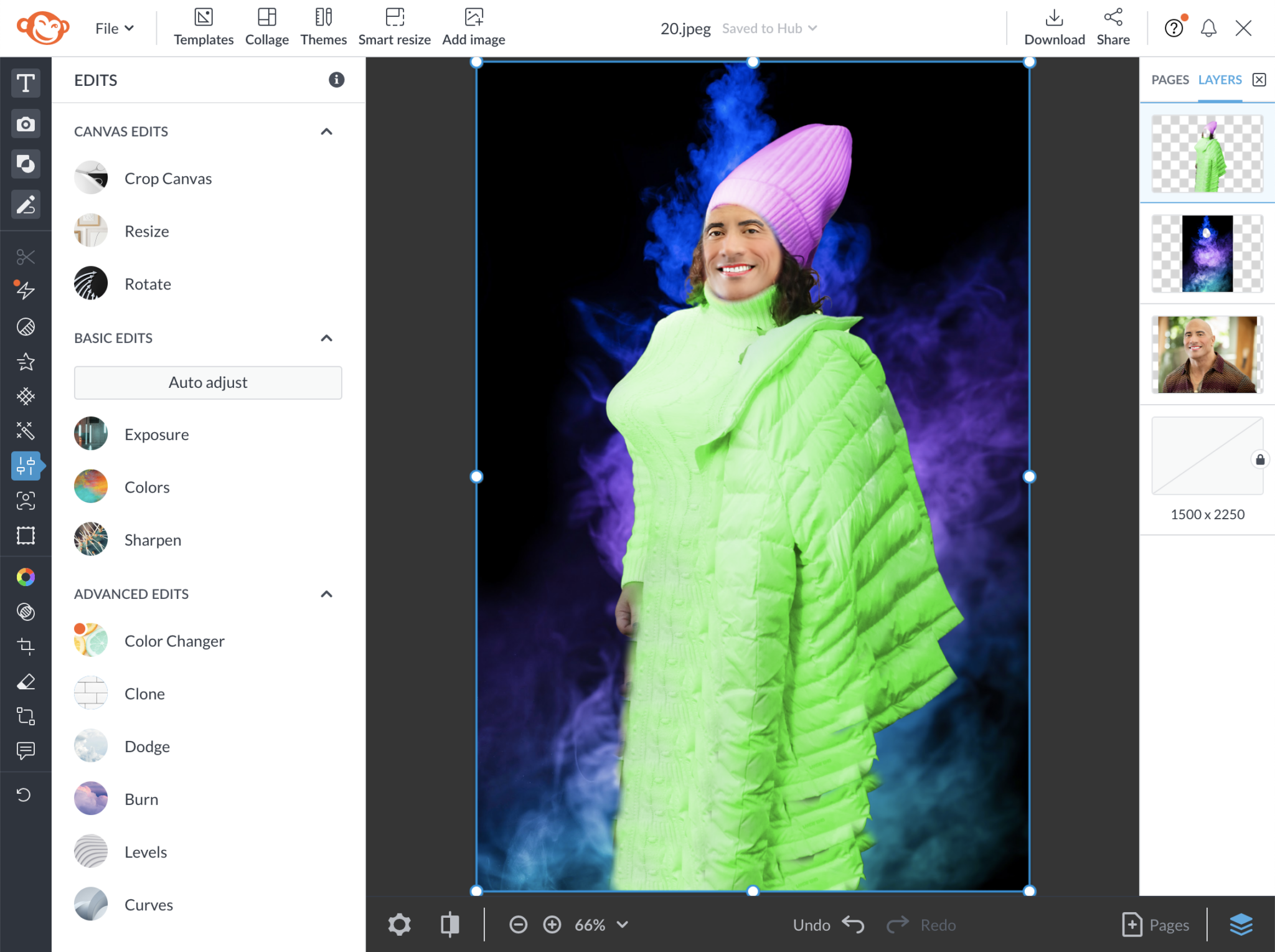This screenshot has width=1275, height=952.
Task: Click the rainbow Colors adjustment thumbnail
Action: (x=90, y=486)
